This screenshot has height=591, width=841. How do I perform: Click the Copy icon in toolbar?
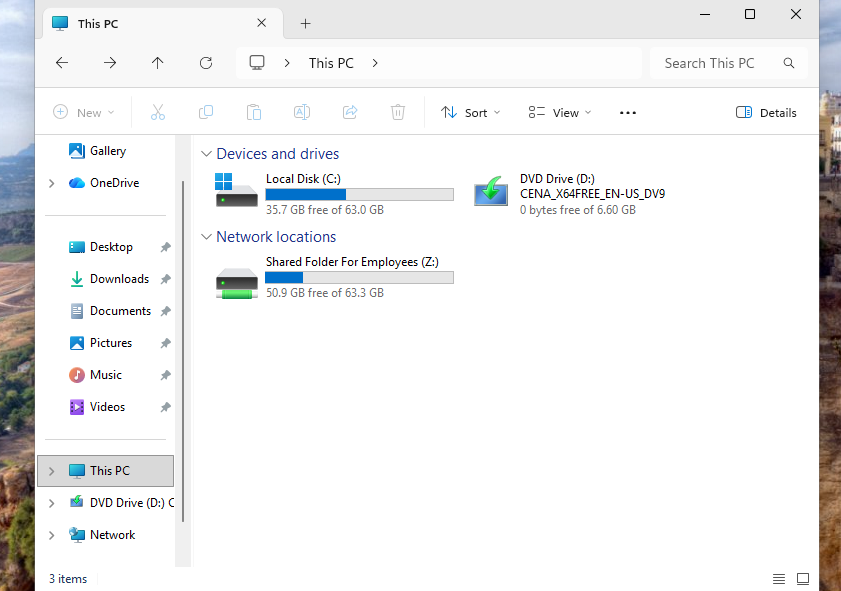(x=206, y=113)
